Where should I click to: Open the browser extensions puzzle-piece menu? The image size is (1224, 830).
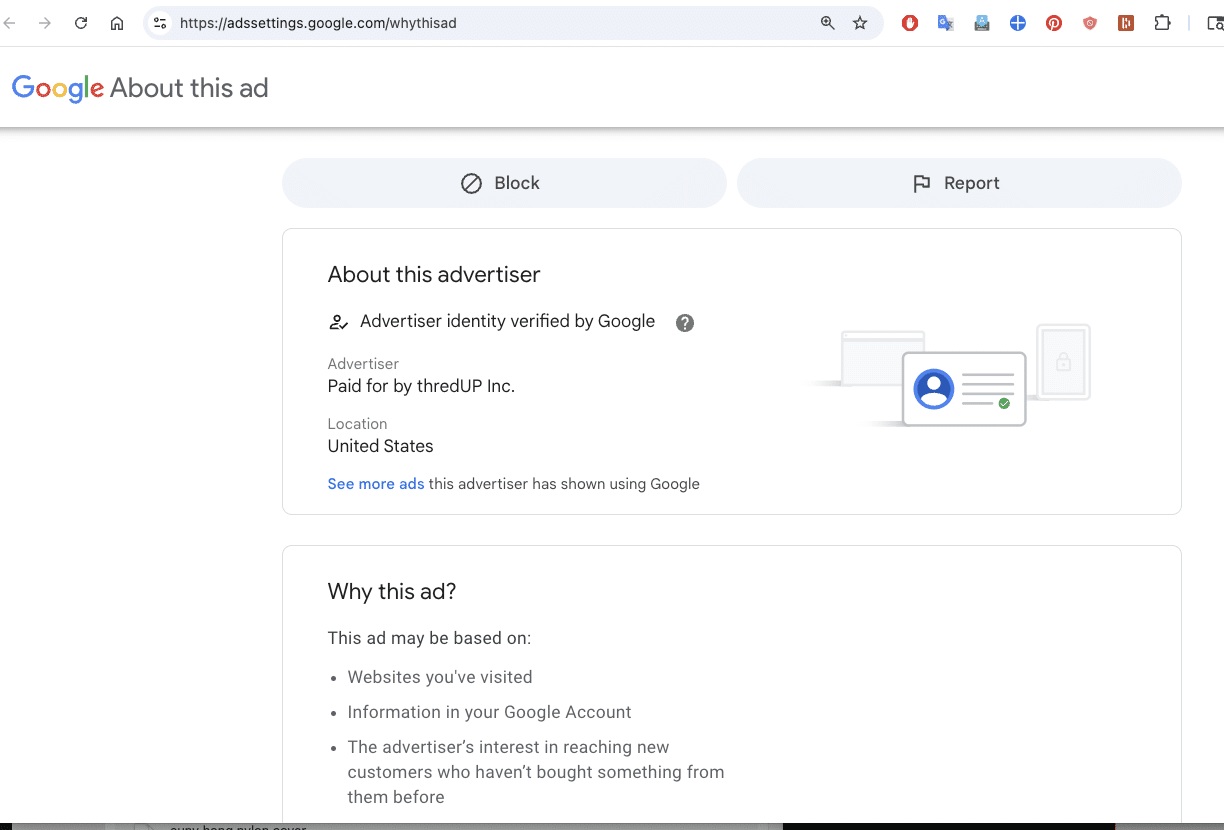coord(1162,22)
